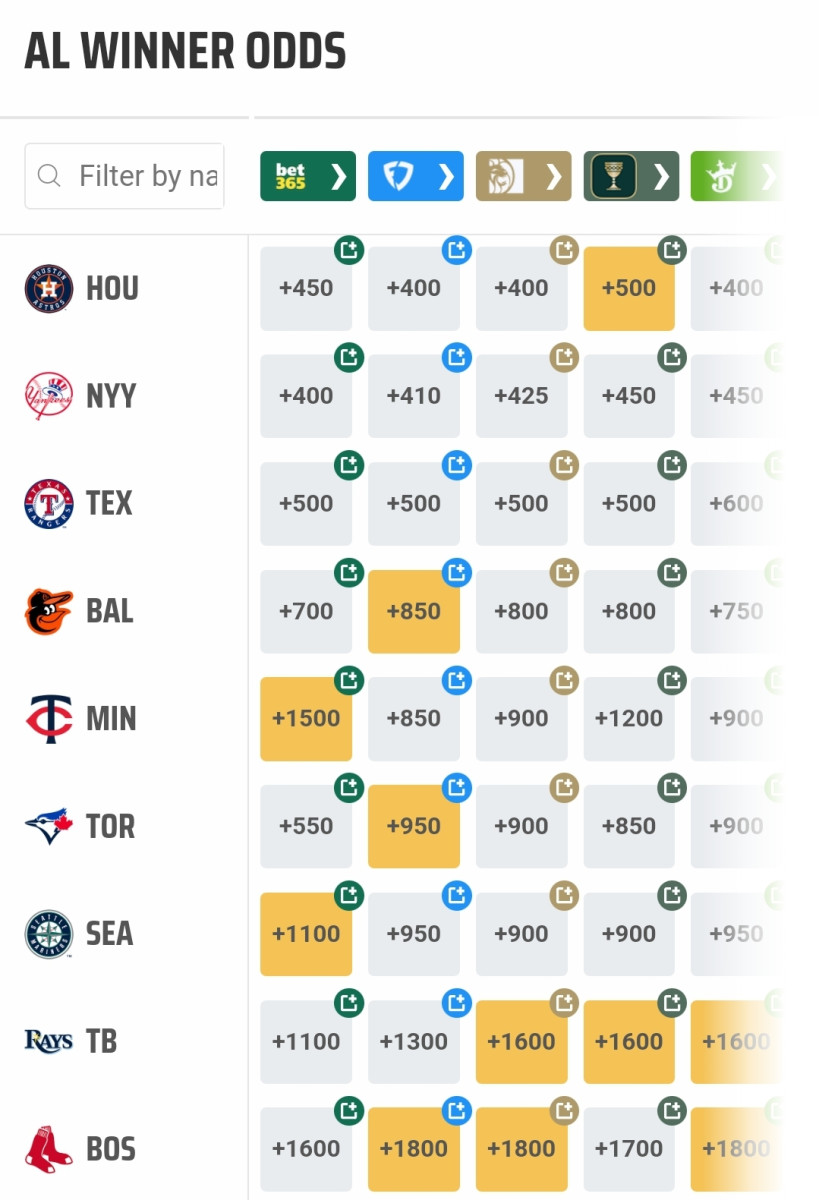The width and height of the screenshot is (819, 1200).
Task: Select SEA +1100 highlighted odds
Action: click(x=305, y=935)
